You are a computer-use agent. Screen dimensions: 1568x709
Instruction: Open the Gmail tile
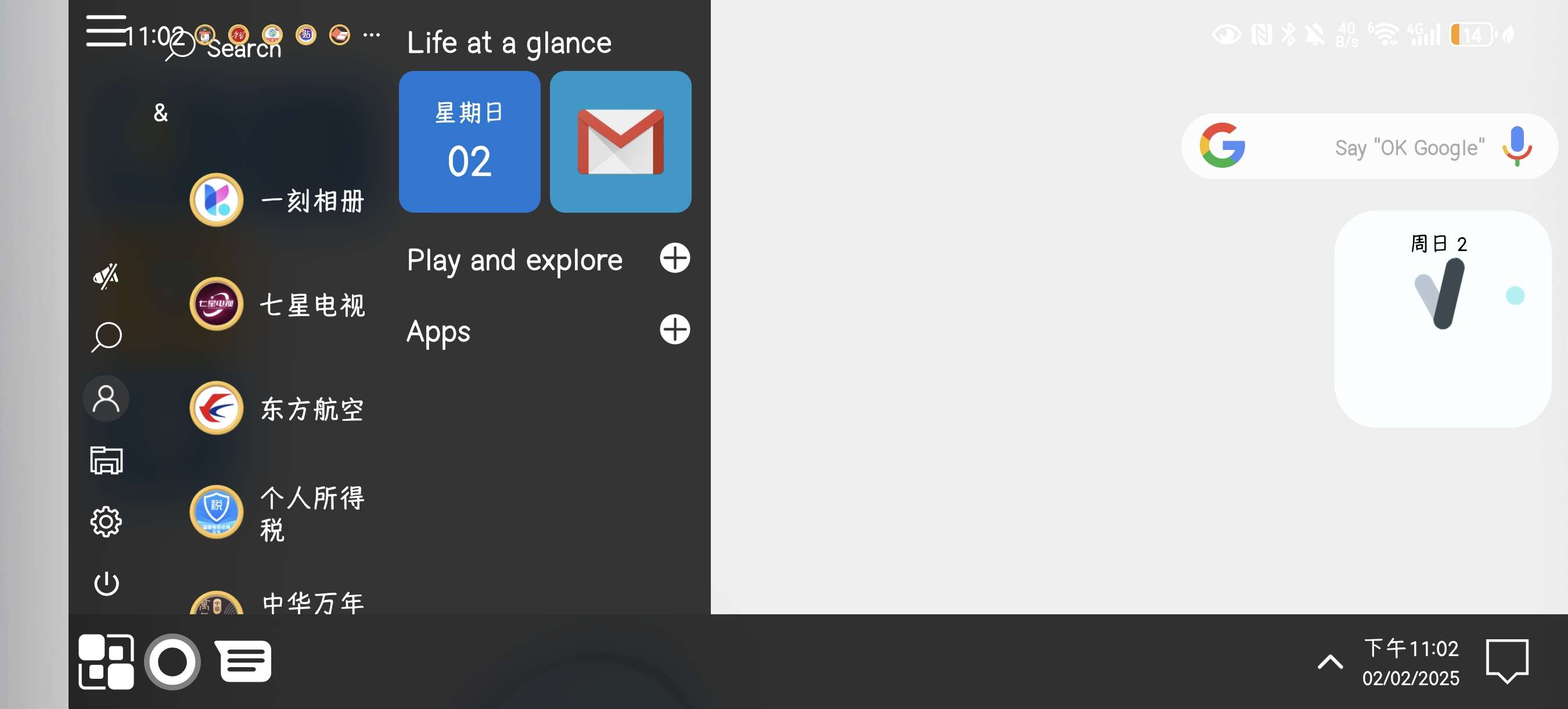[x=620, y=141]
